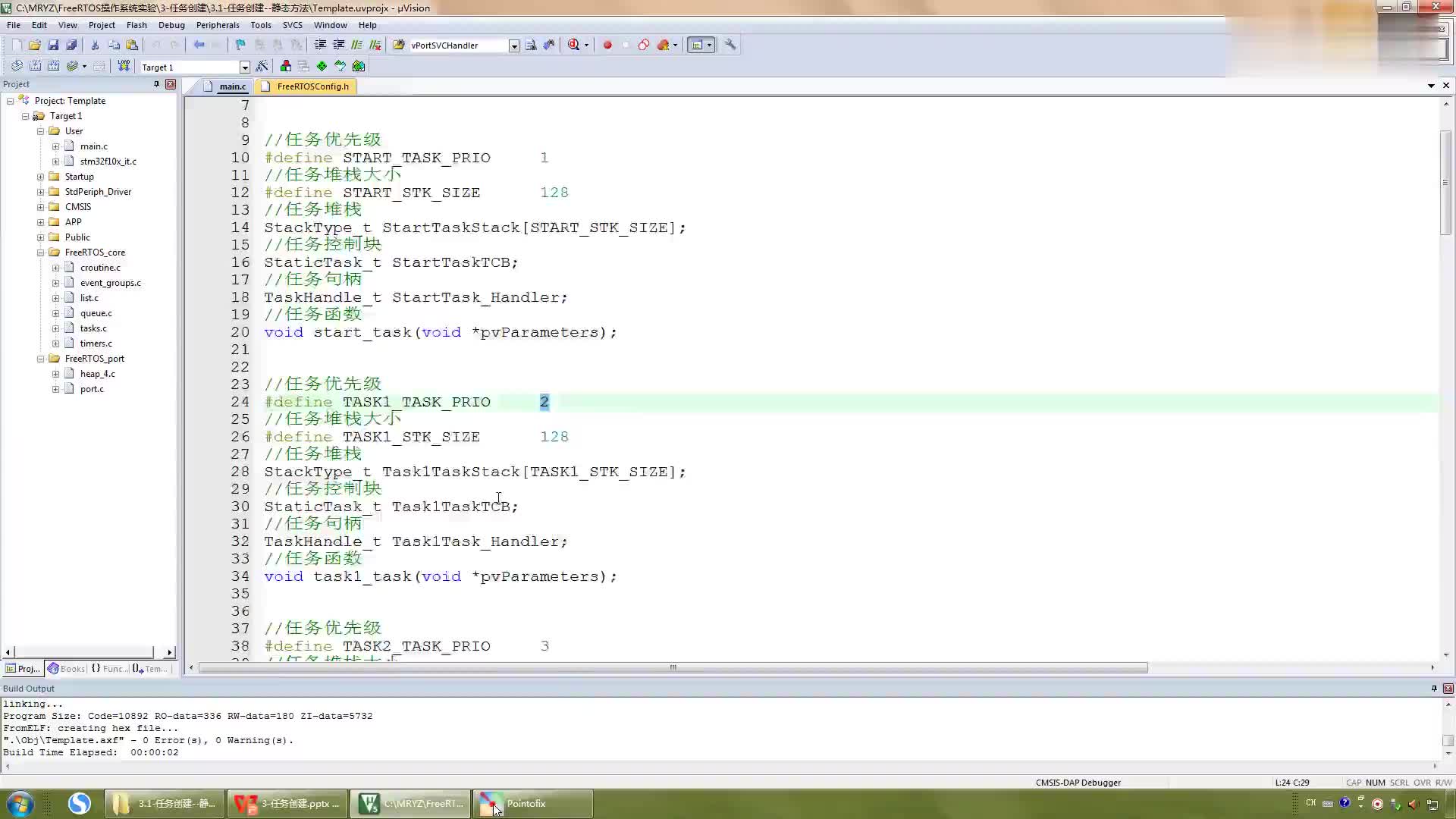Screen dimensions: 1456x819
Task: Click the Pack Installer icon
Action: point(359,66)
